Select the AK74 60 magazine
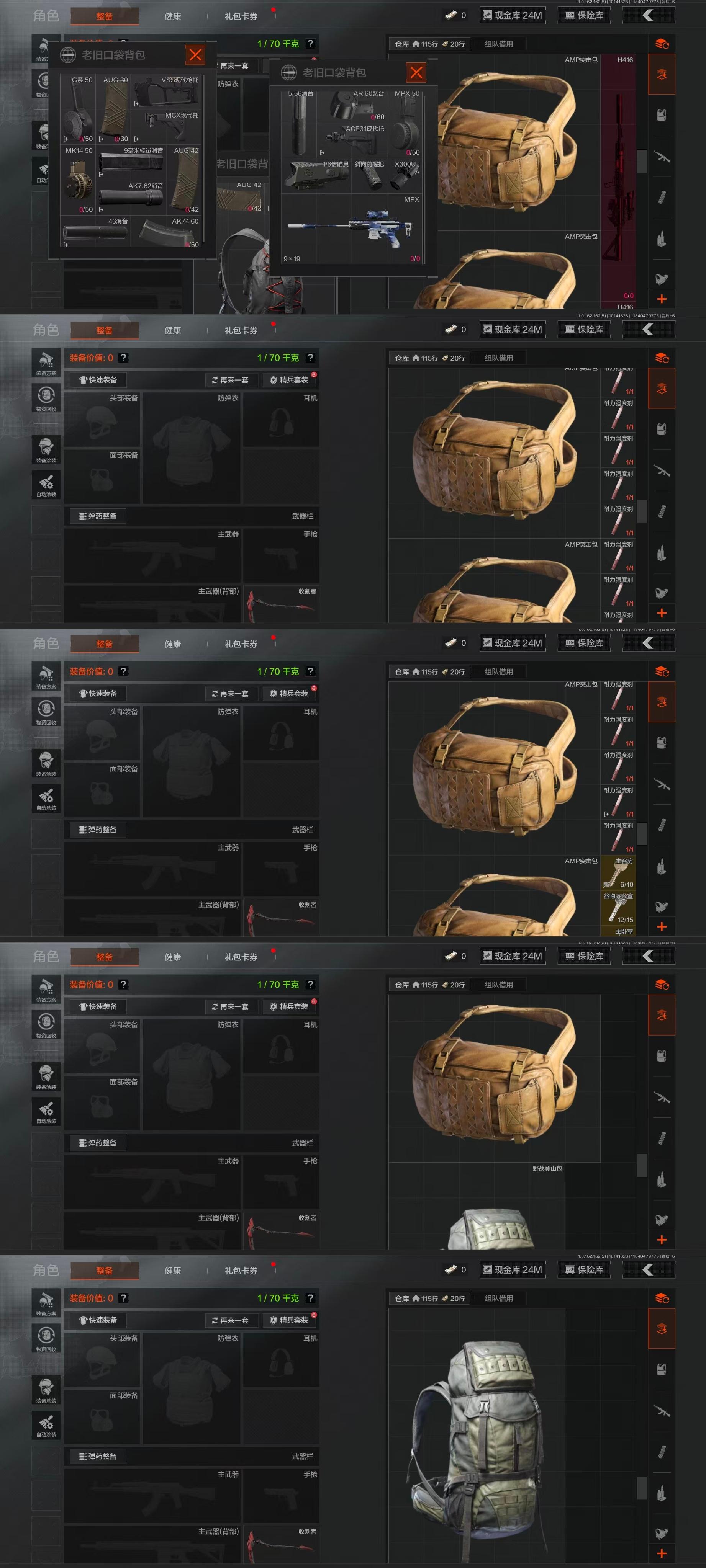This screenshot has width=706, height=1568. [166, 232]
